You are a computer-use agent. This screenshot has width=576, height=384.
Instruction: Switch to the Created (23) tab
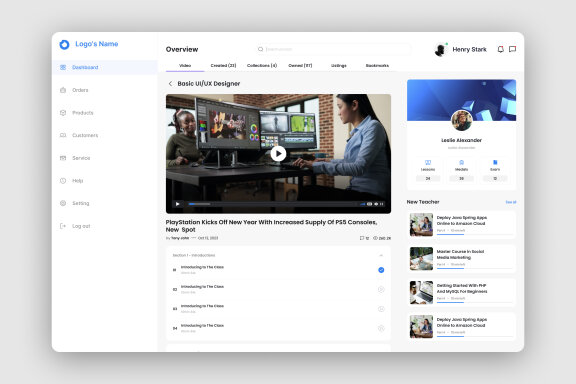click(223, 65)
